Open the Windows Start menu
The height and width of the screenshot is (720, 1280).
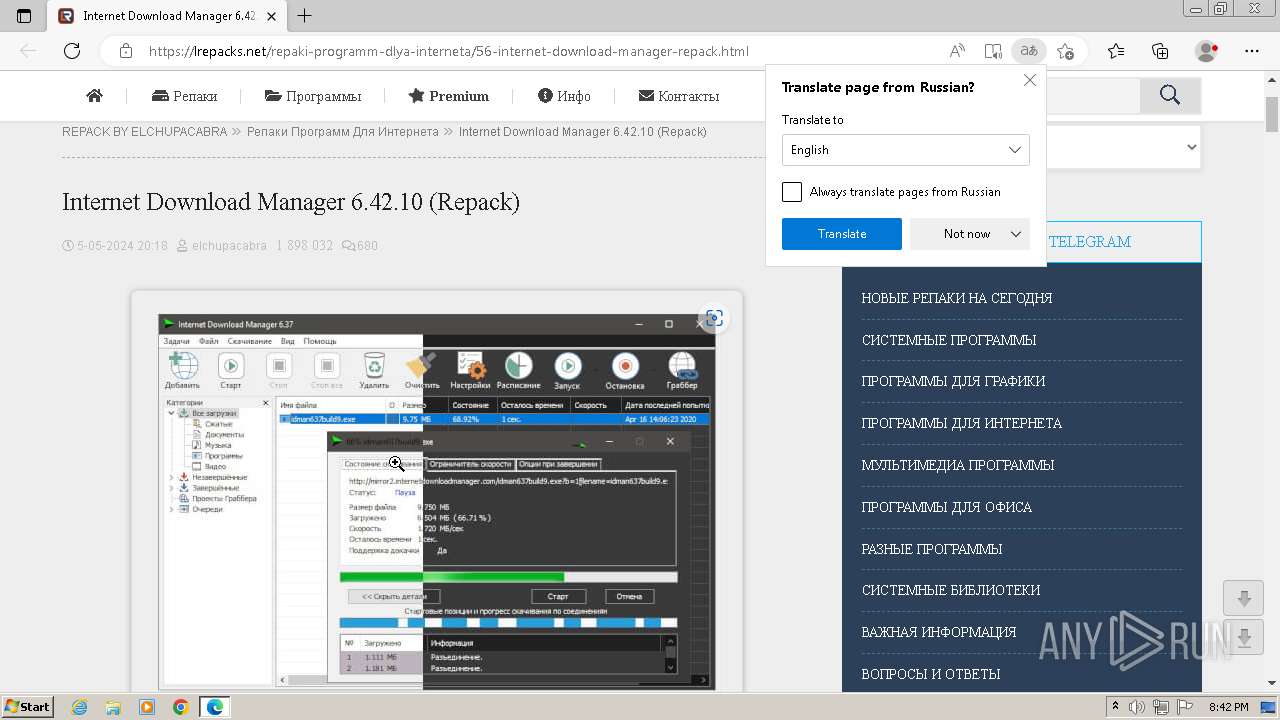tap(27, 707)
